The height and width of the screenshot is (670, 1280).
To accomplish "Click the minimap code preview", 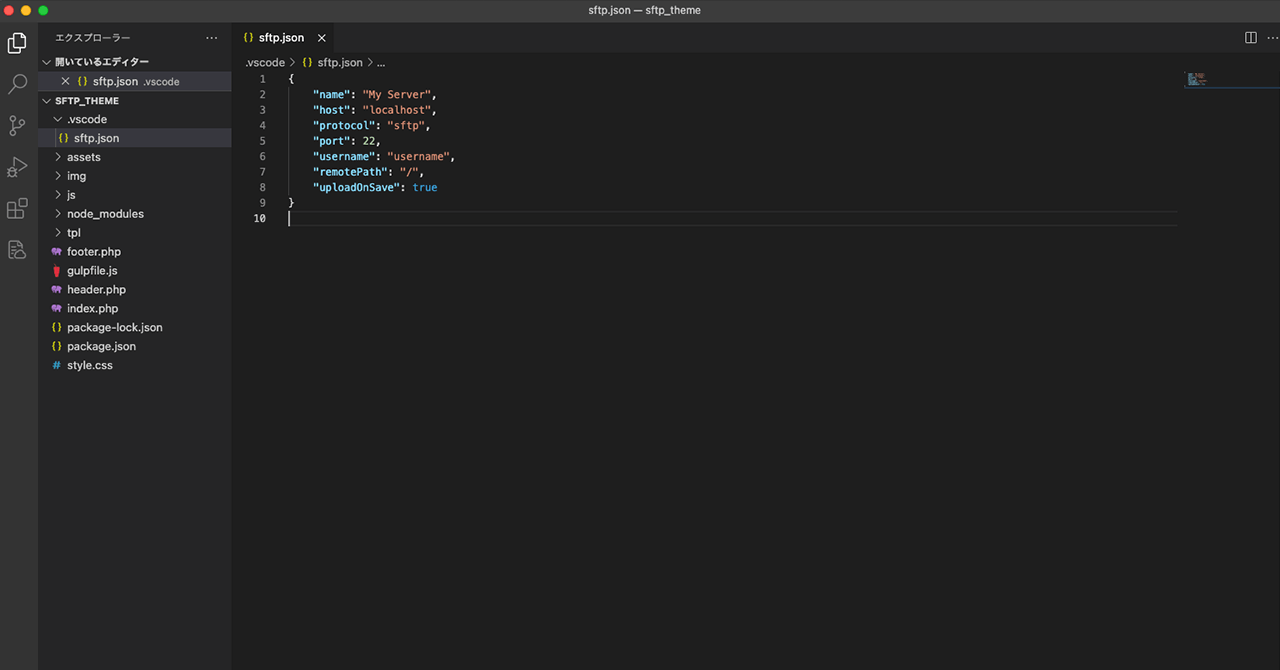I will (x=1197, y=79).
